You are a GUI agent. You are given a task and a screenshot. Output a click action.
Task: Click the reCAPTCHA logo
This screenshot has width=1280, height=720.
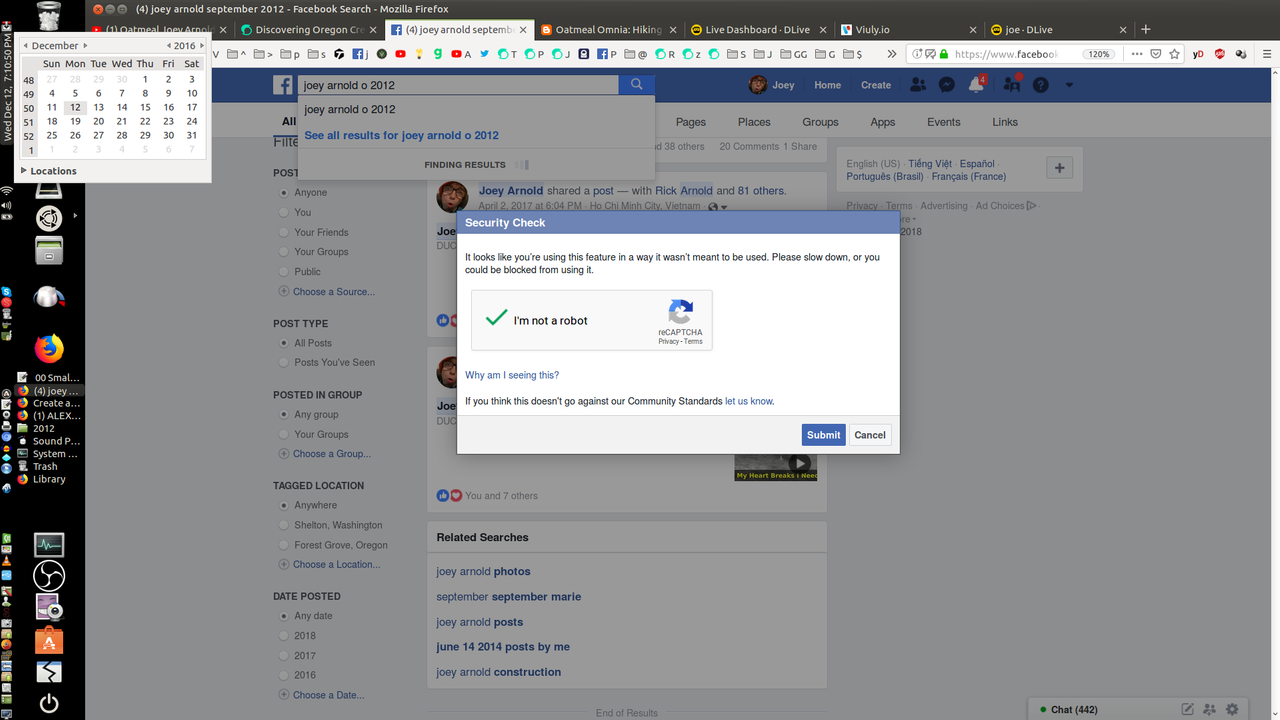[x=680, y=311]
